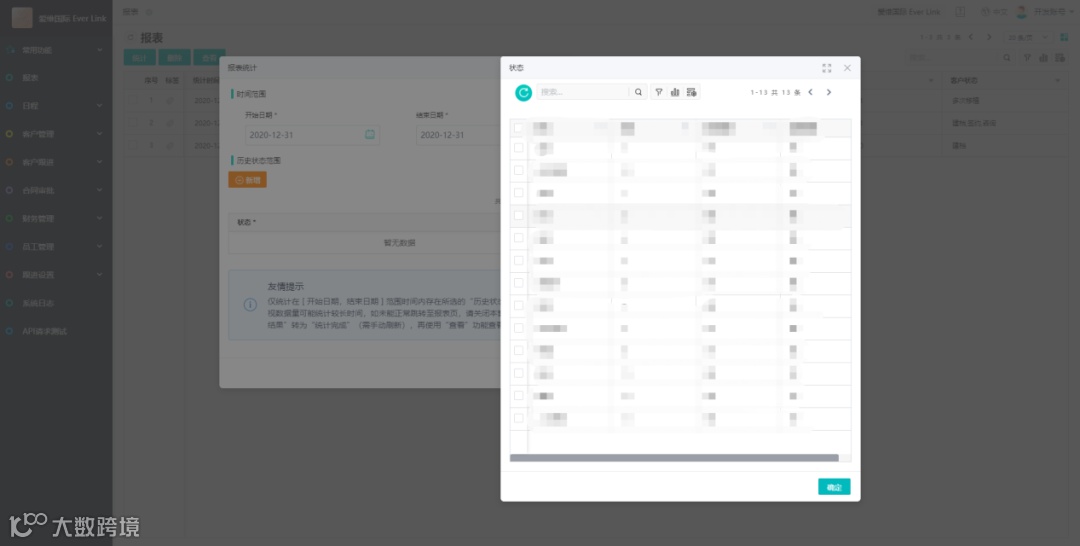Screen dimensions: 1080x546
Task: Open the bar chart icon in 状态 dialog
Action: coord(675,92)
